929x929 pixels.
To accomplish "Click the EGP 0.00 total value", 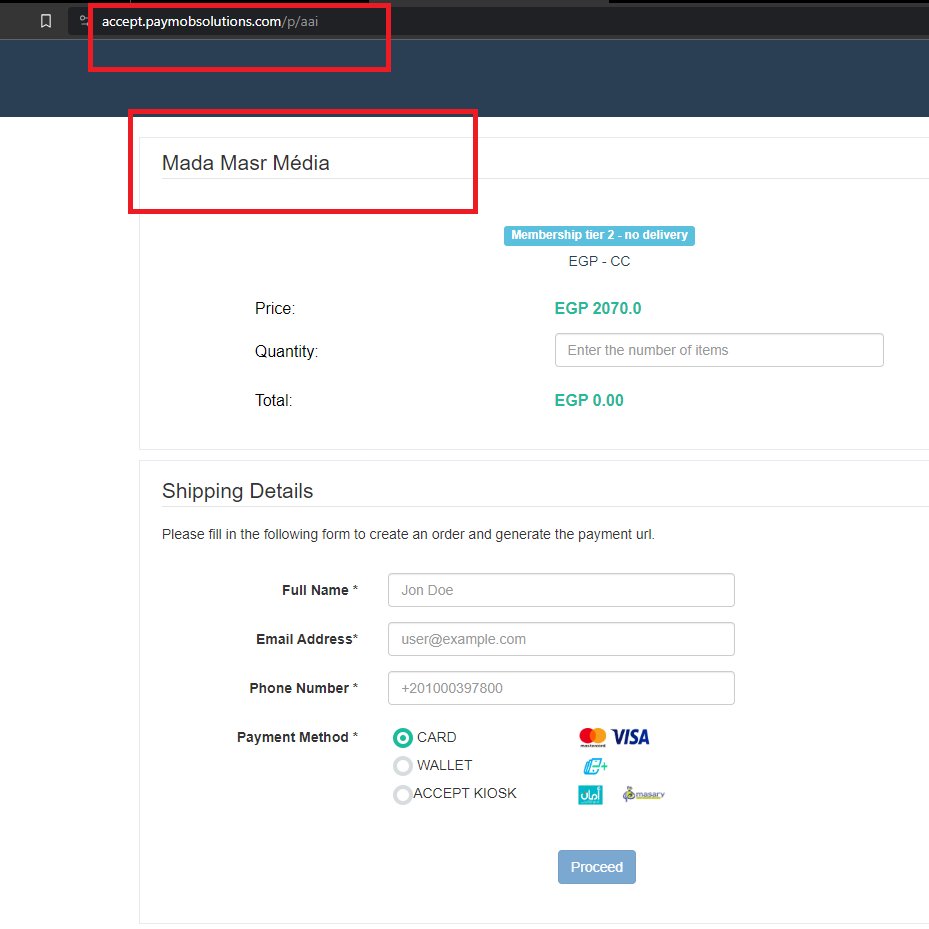I will click(x=589, y=401).
